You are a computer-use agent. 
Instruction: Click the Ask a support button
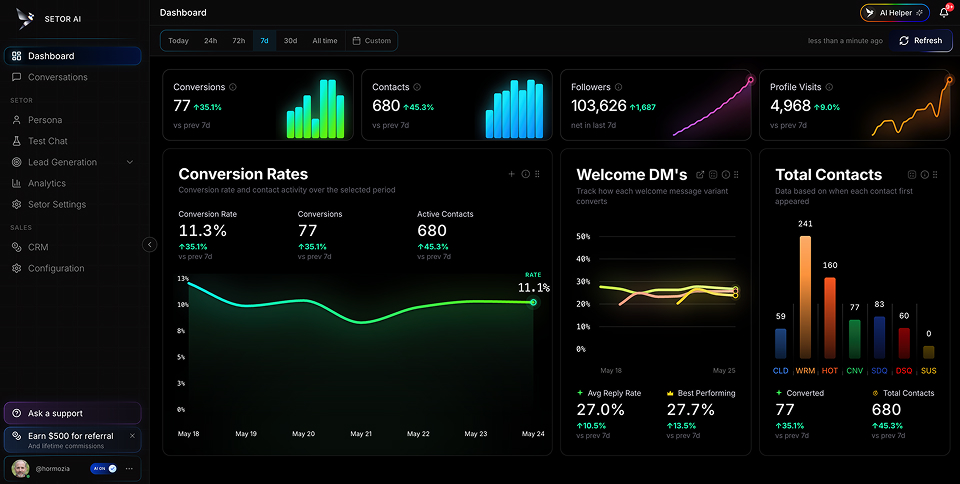tap(73, 413)
